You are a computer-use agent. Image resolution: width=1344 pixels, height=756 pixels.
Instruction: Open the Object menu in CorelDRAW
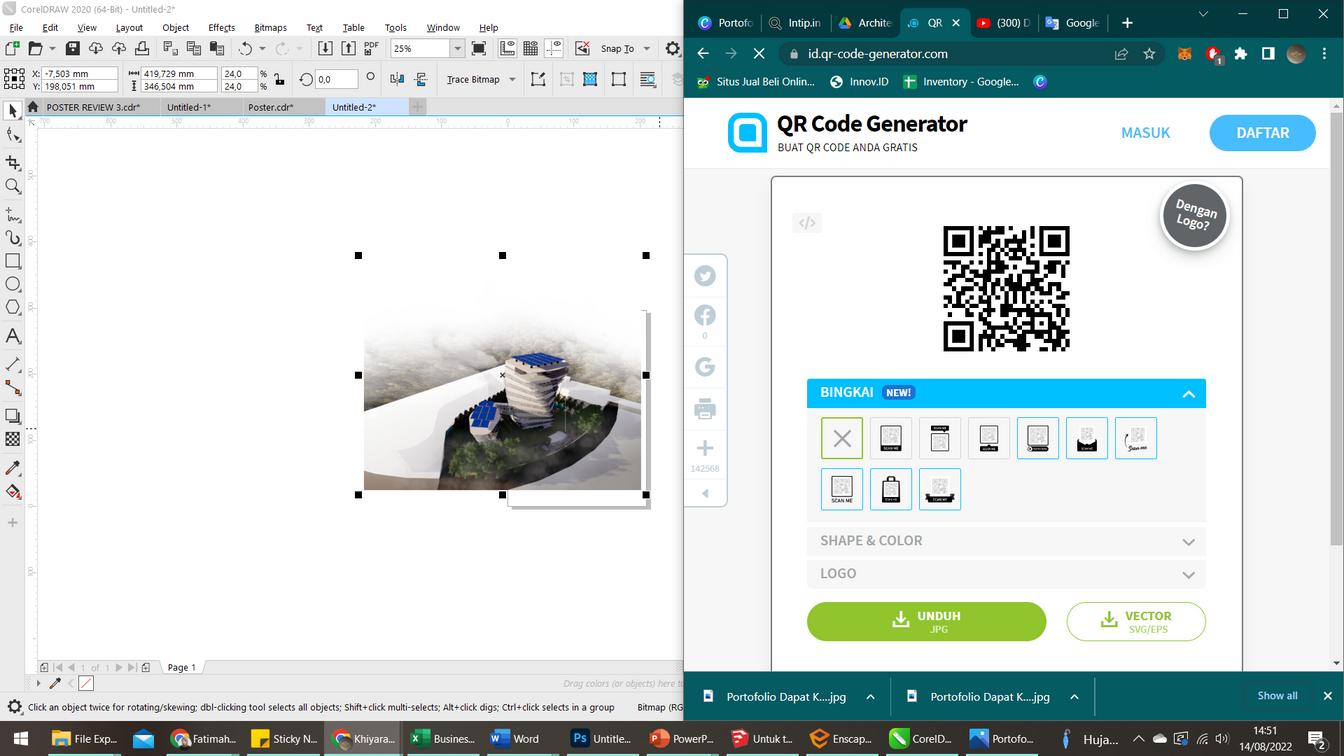(175, 27)
